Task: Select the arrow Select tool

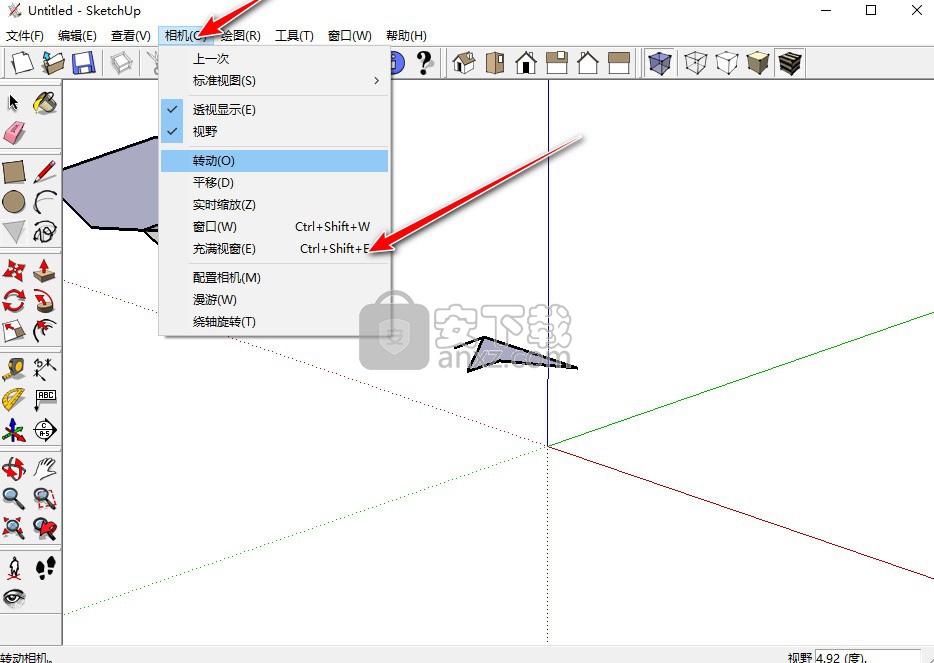Action: coord(14,103)
